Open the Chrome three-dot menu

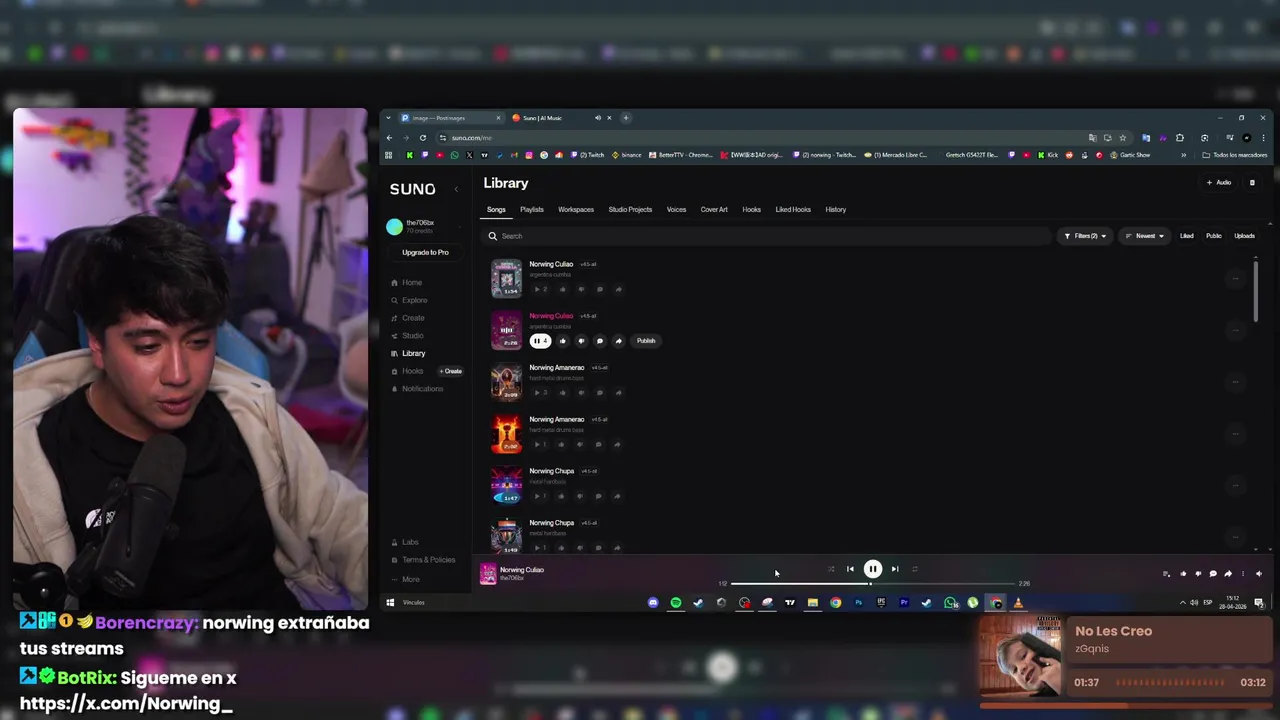[x=1262, y=138]
